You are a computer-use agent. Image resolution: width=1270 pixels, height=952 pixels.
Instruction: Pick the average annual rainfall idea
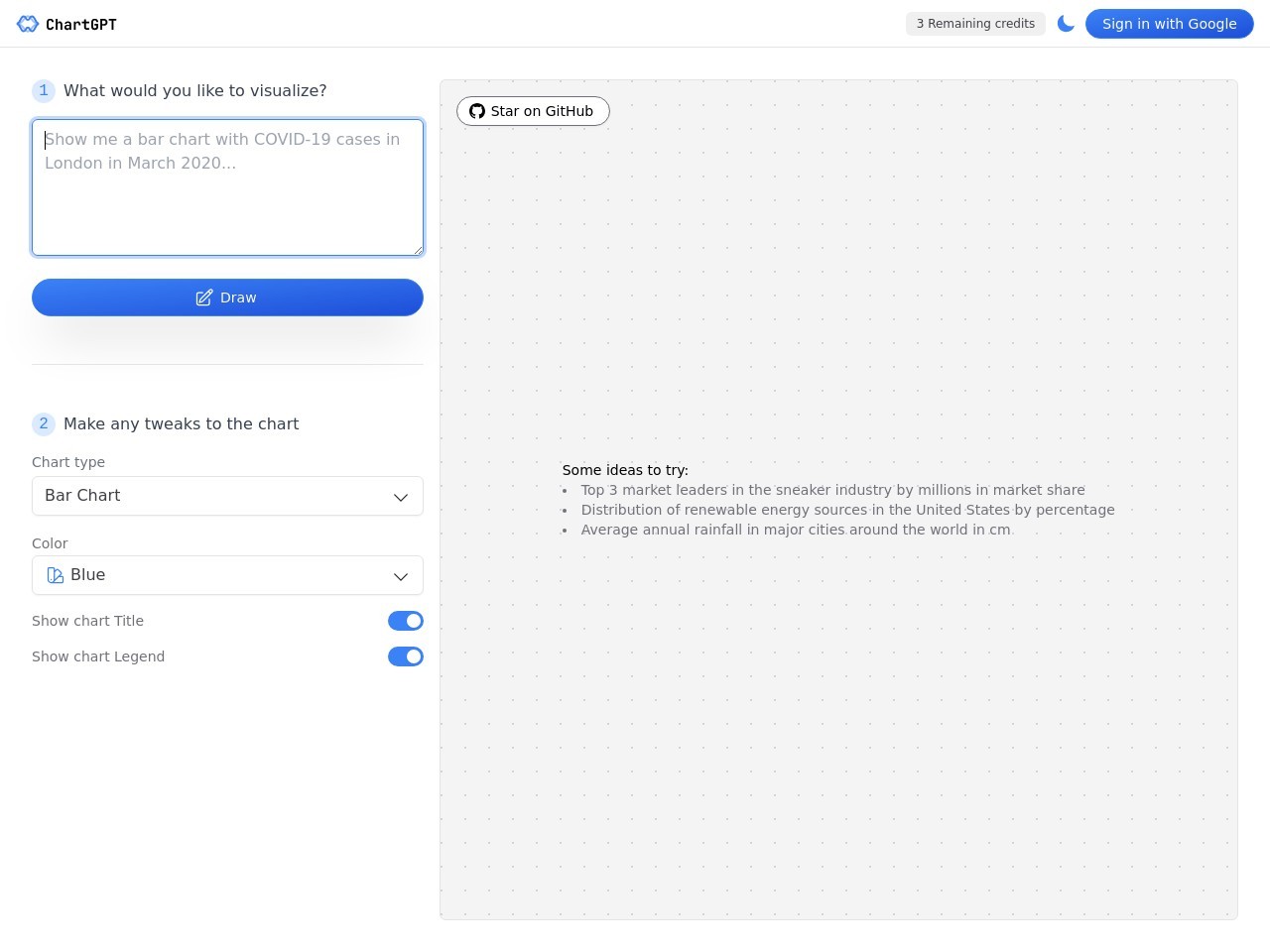[x=796, y=530]
